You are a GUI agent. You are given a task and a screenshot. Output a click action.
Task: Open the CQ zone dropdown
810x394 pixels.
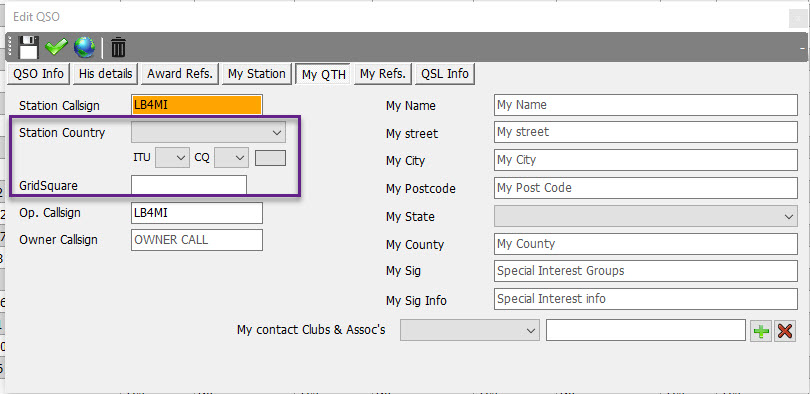232,157
